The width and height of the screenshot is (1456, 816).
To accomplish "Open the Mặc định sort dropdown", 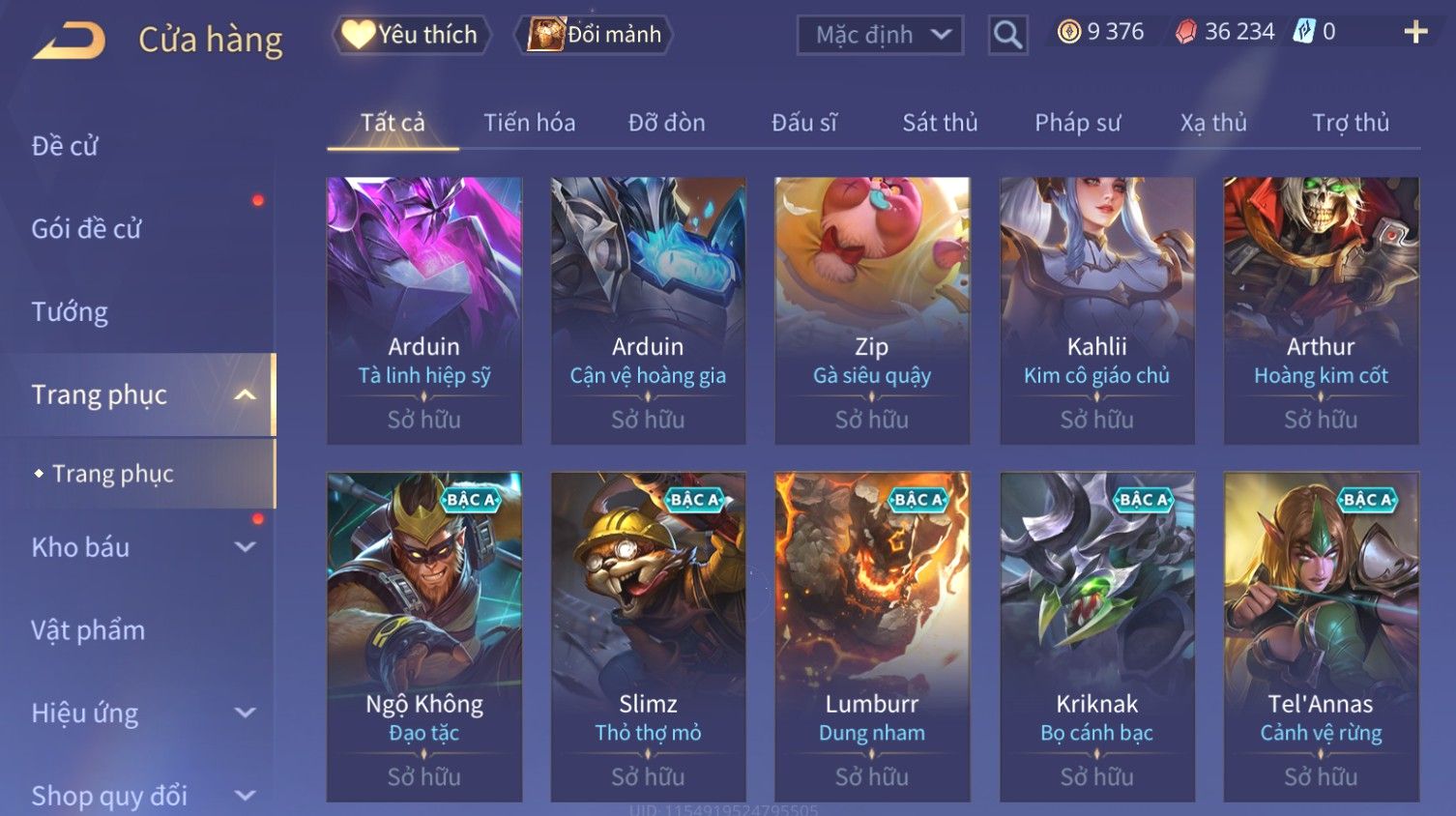I will point(880,36).
